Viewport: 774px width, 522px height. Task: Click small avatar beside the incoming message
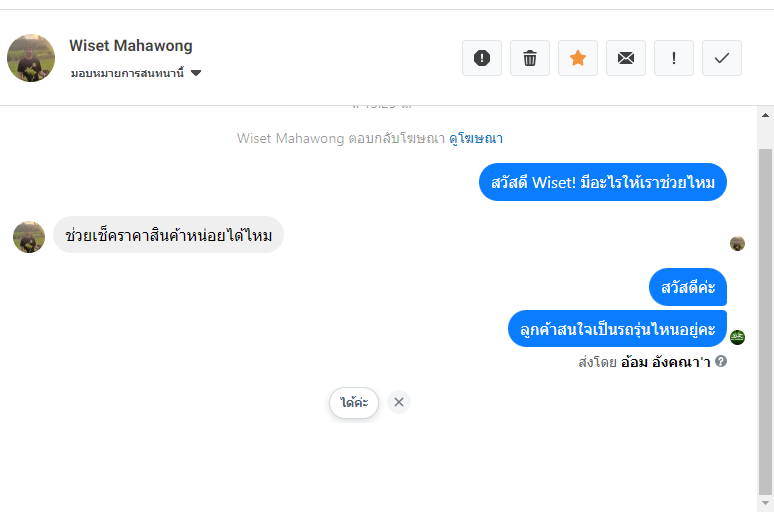tap(29, 237)
